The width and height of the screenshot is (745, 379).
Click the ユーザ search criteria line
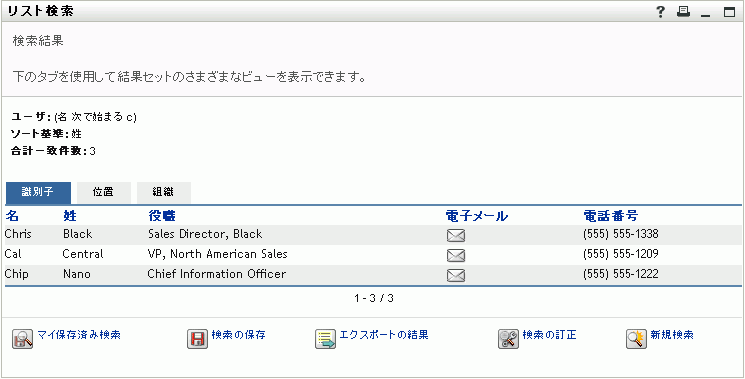[74, 117]
